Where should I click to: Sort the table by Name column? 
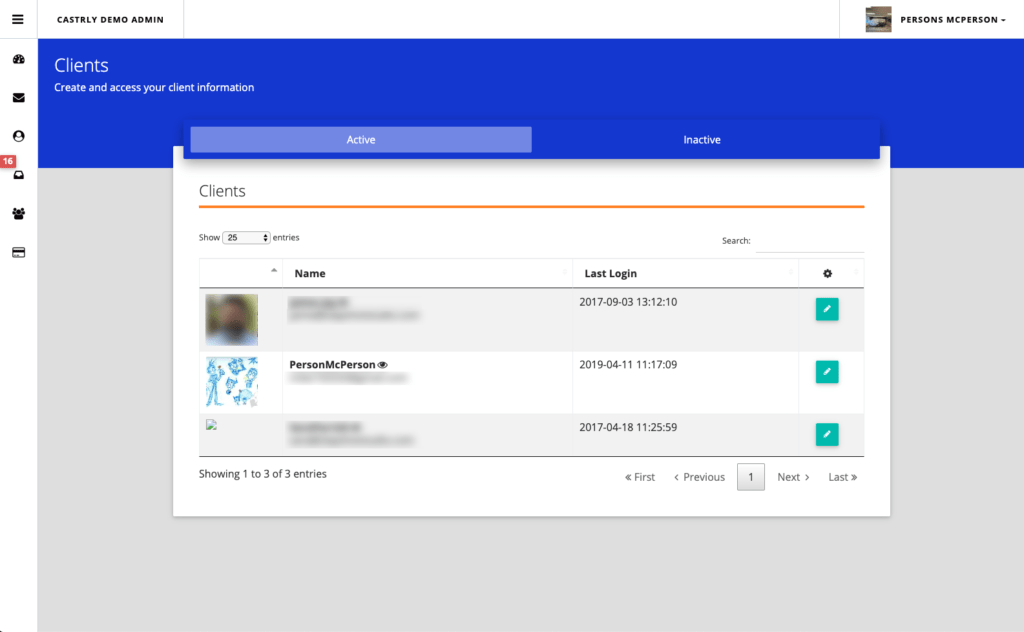[x=428, y=274]
